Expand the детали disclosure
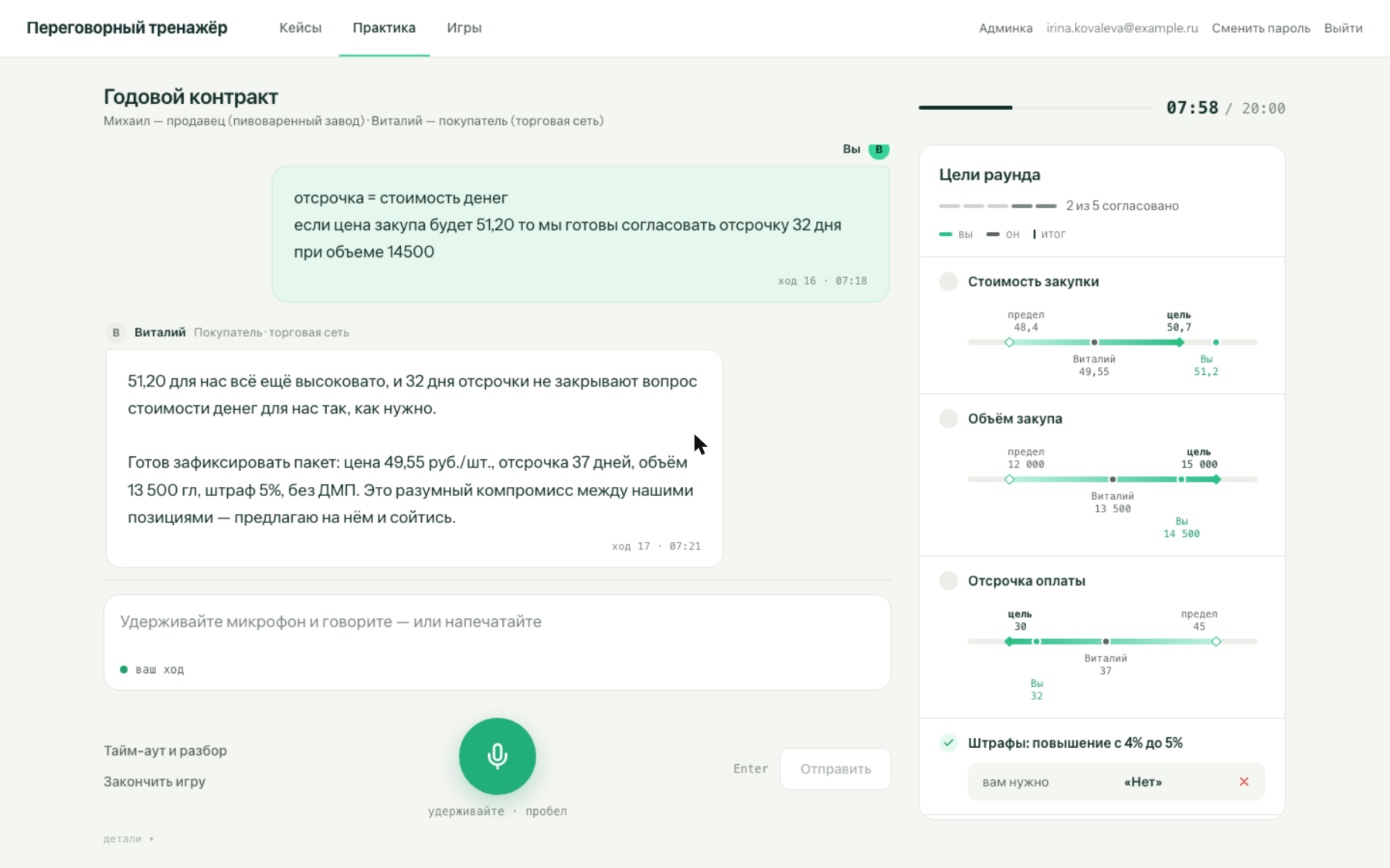 pyautogui.click(x=129, y=839)
